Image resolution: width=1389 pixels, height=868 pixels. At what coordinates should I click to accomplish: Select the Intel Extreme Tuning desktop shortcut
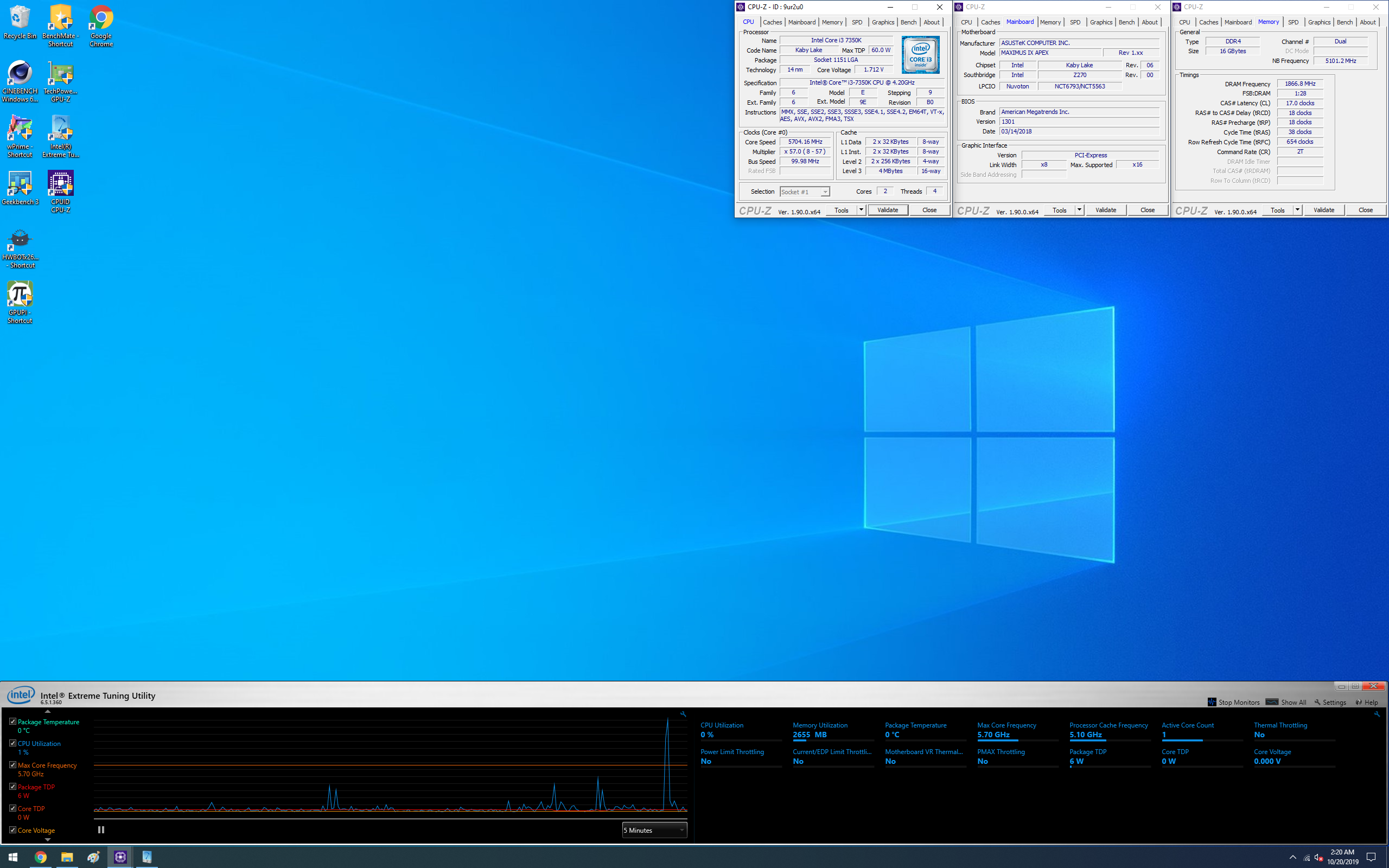pos(60,136)
